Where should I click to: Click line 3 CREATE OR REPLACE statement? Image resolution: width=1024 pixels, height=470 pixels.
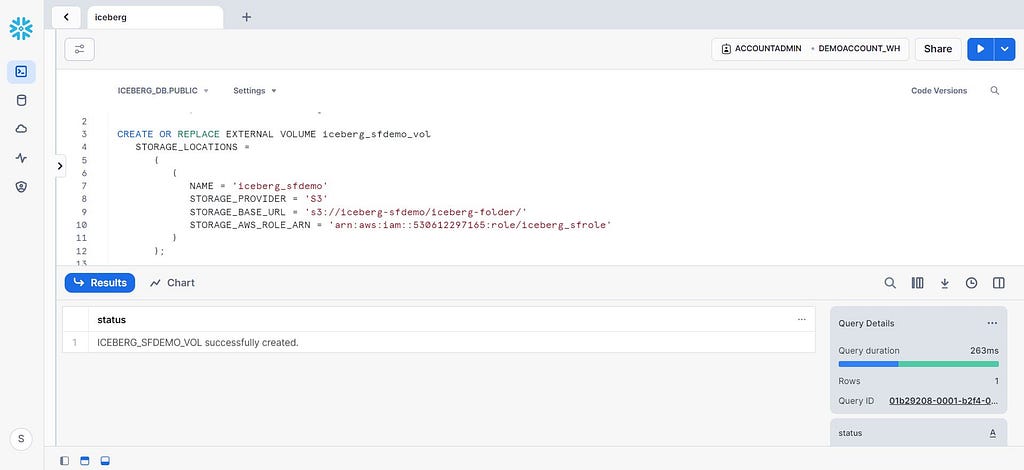pyautogui.click(x=274, y=134)
